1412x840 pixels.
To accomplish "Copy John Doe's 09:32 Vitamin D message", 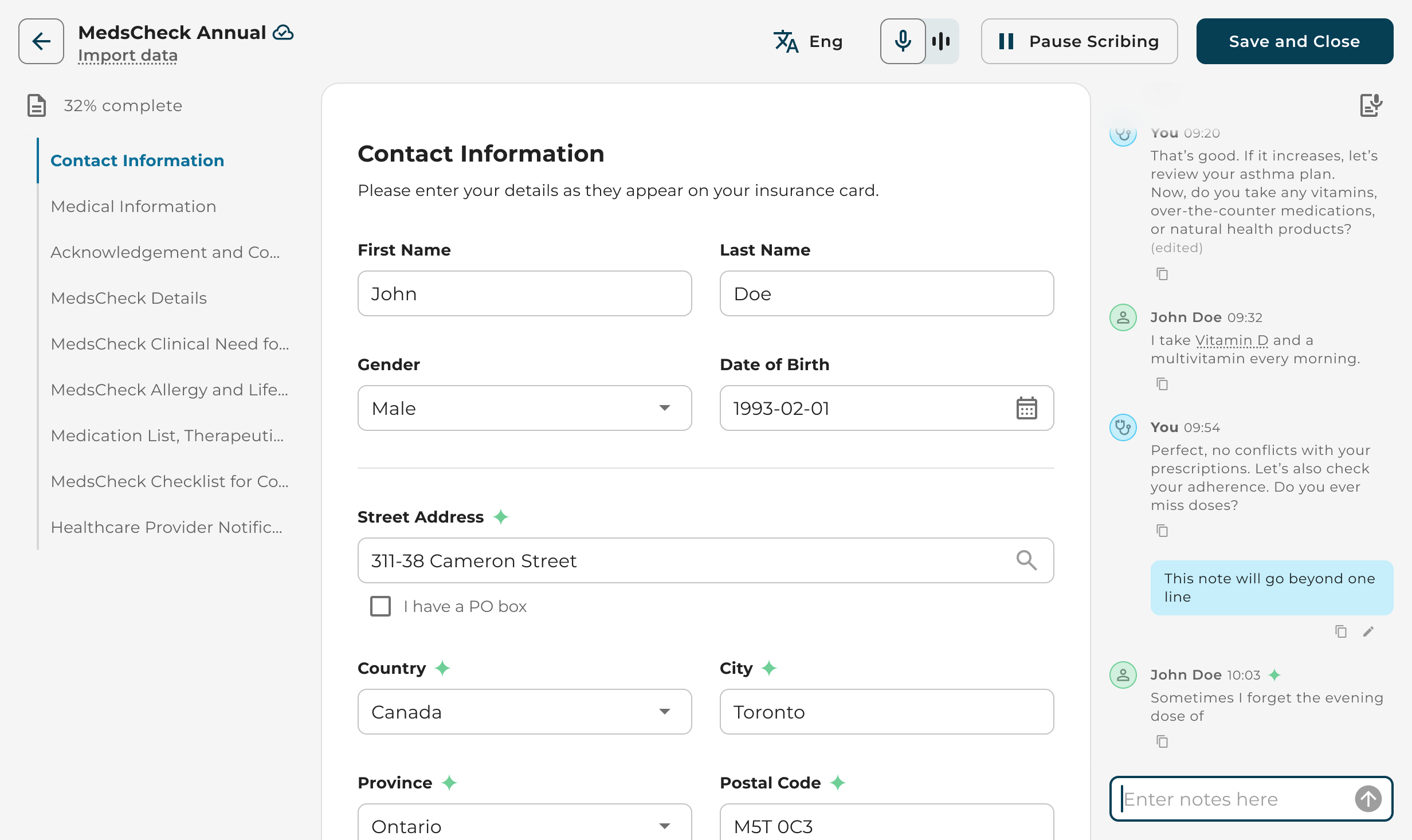I will 1162,384.
